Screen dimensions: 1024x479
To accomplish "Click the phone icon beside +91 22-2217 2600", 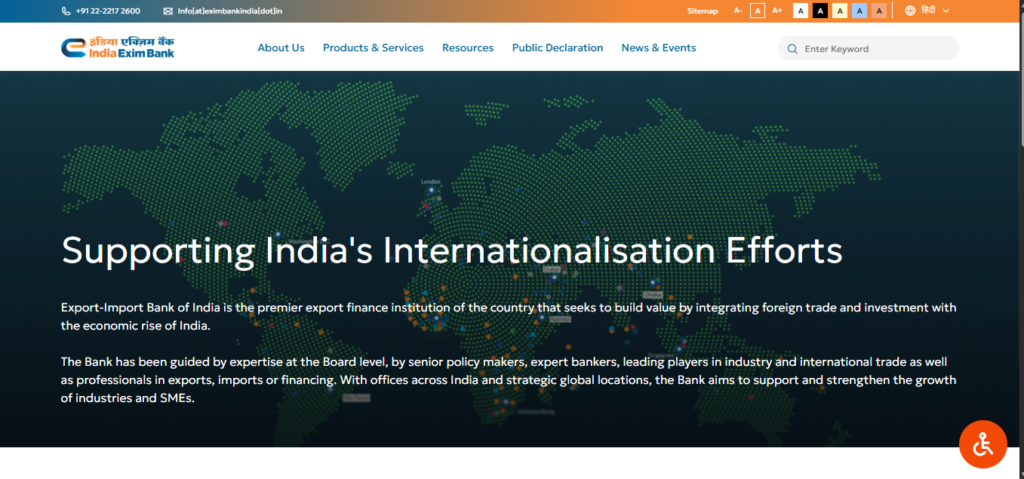I will 66,11.
